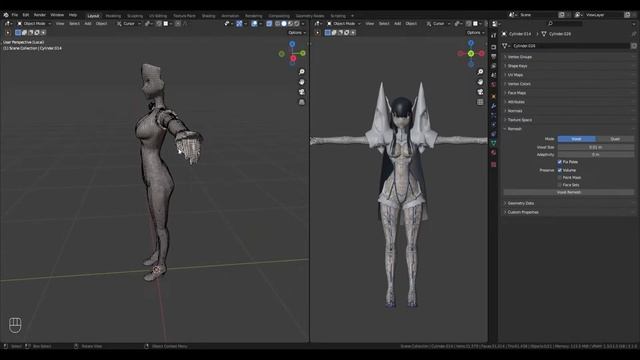Click the green Y circle on right viewport gizmo
Viewport: 640px width, 360px height.
point(471,53)
